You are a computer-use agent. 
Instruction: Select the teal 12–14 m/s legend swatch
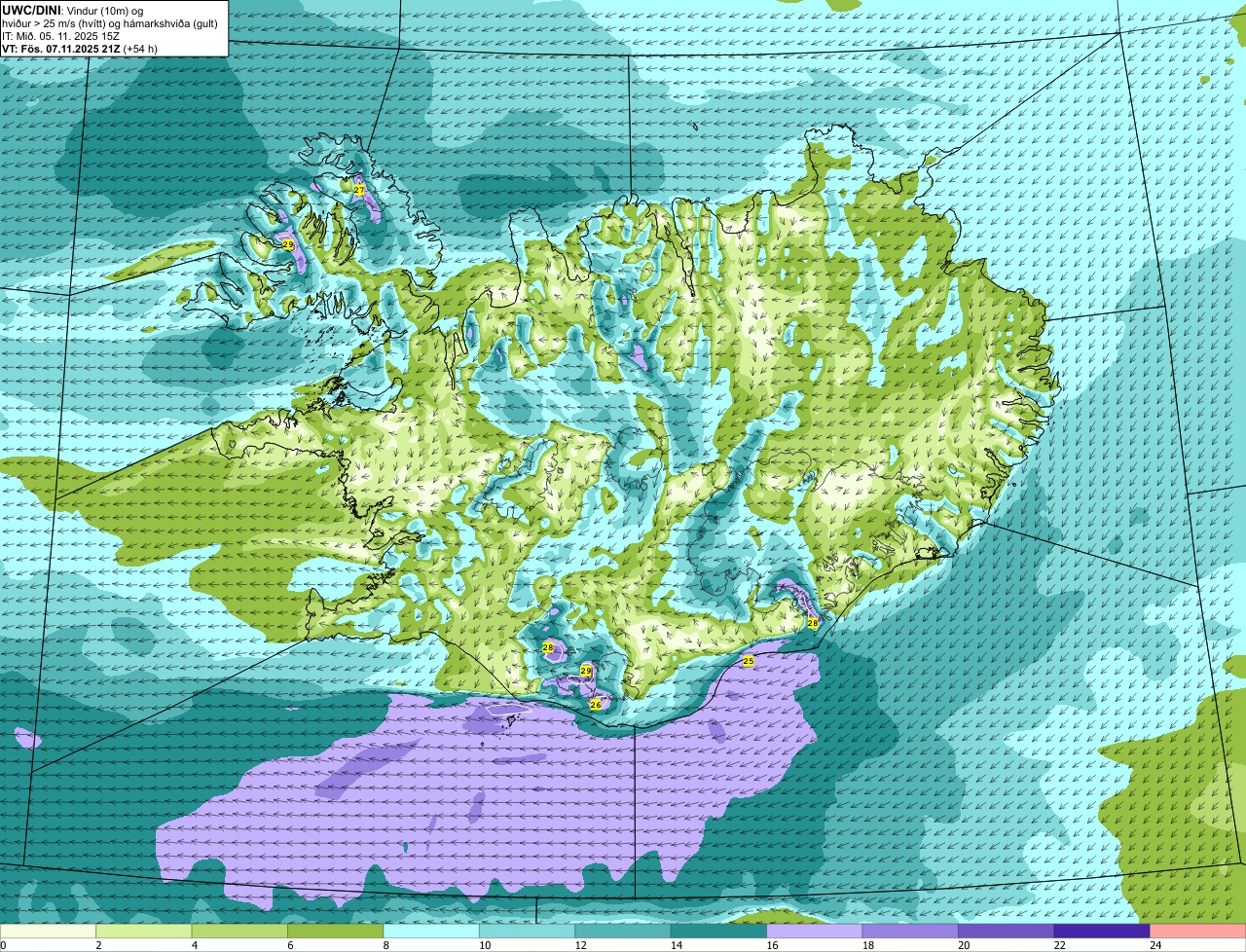(623, 932)
